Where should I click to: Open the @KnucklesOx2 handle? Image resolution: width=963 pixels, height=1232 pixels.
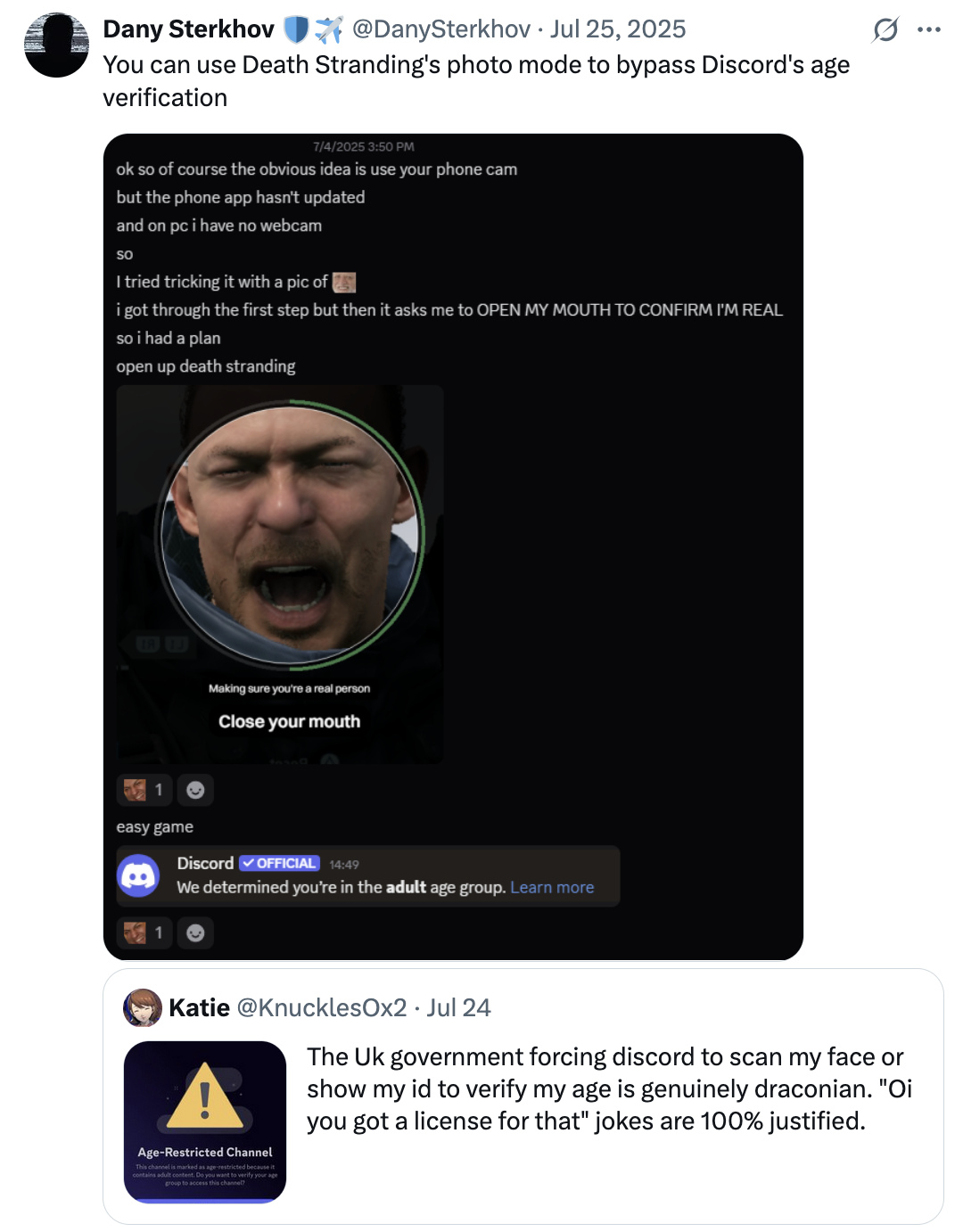321,1007
